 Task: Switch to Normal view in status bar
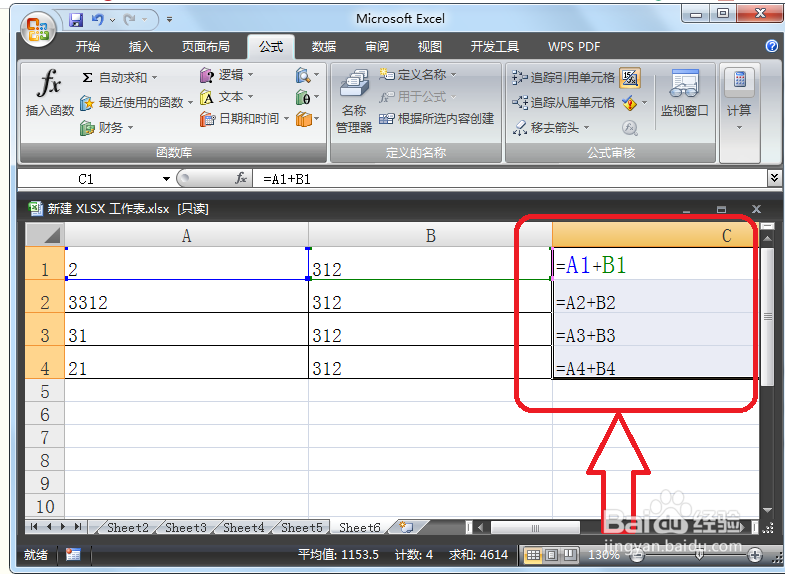[533, 554]
